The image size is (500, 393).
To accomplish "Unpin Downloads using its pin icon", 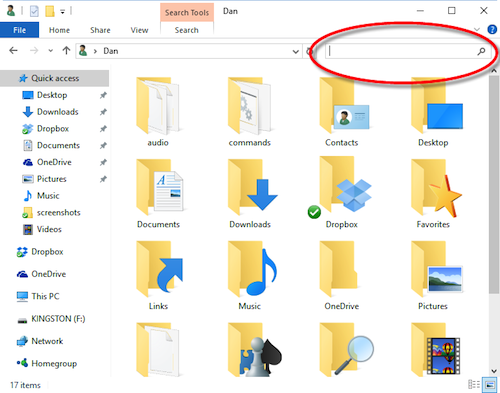I will click(x=103, y=112).
